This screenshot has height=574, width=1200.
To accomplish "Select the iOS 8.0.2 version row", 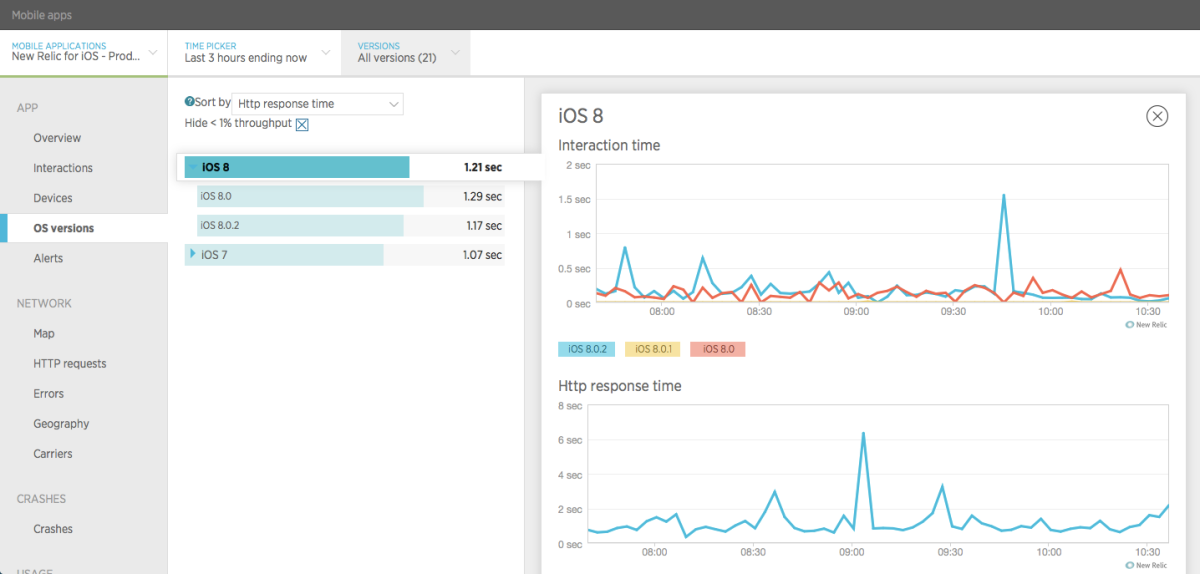I will (350, 226).
